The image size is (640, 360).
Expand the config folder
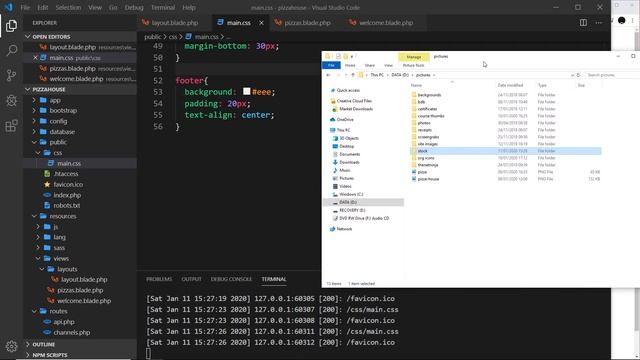pos(34,121)
